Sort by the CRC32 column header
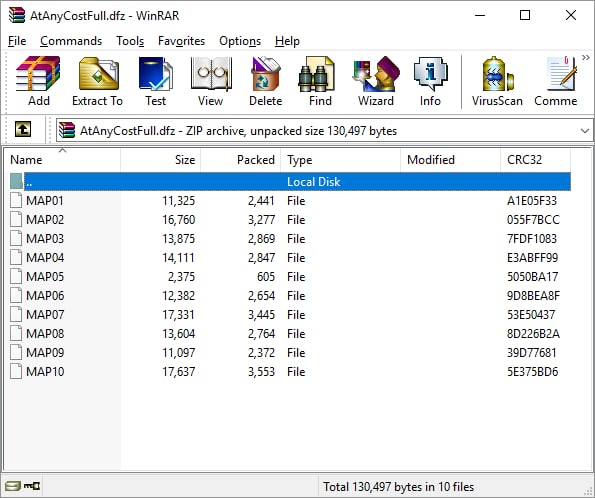The image size is (595, 498). tap(535, 160)
